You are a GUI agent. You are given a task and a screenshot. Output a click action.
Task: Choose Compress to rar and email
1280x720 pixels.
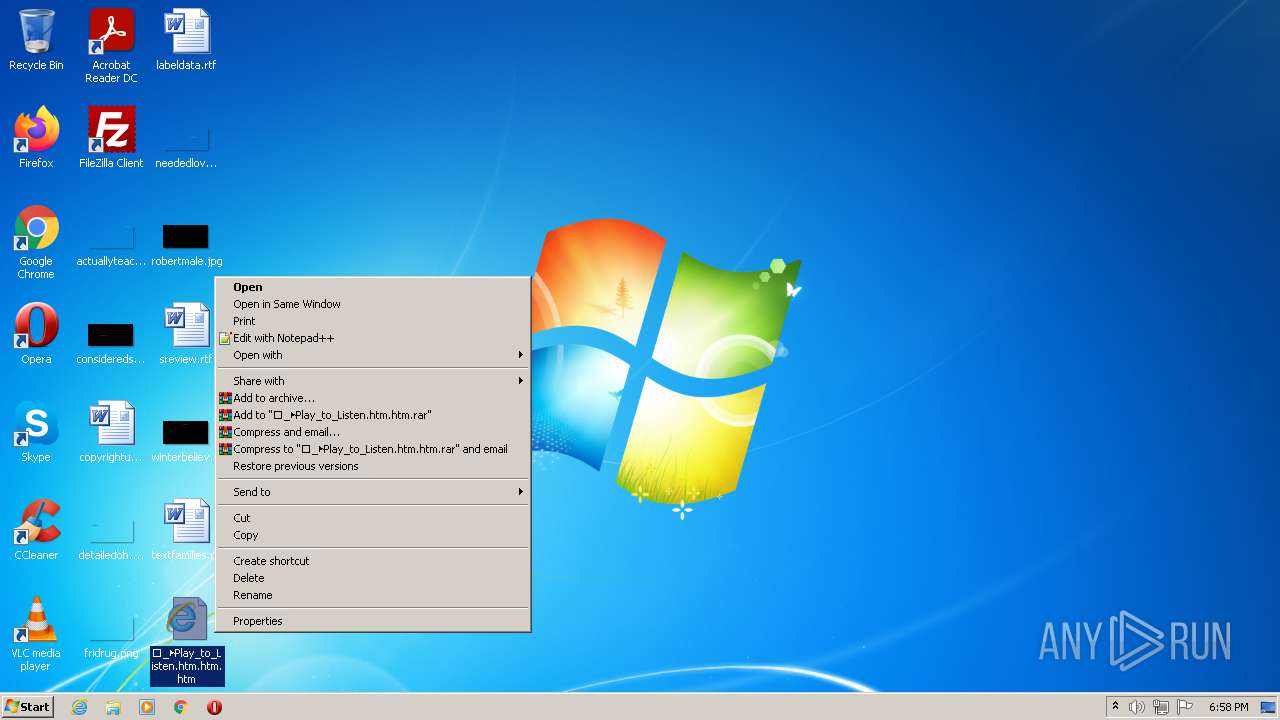click(373, 449)
